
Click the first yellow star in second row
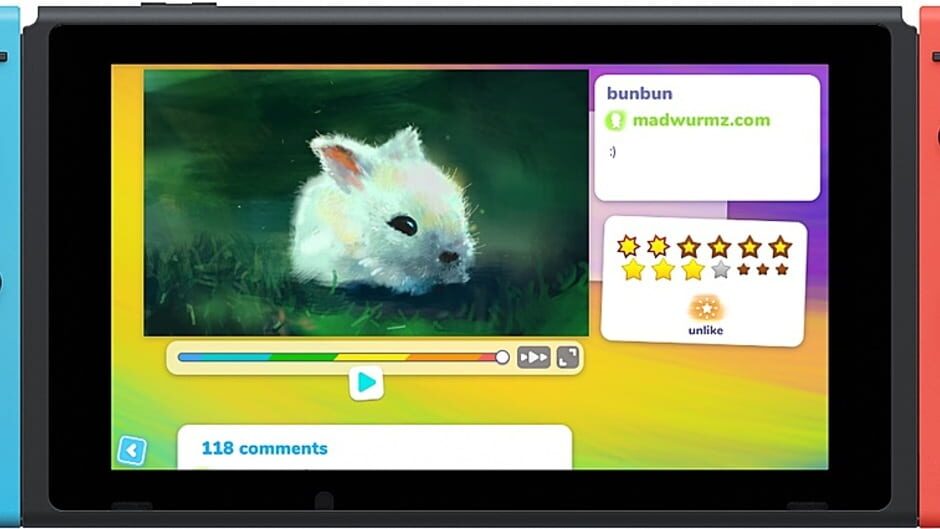click(x=633, y=269)
